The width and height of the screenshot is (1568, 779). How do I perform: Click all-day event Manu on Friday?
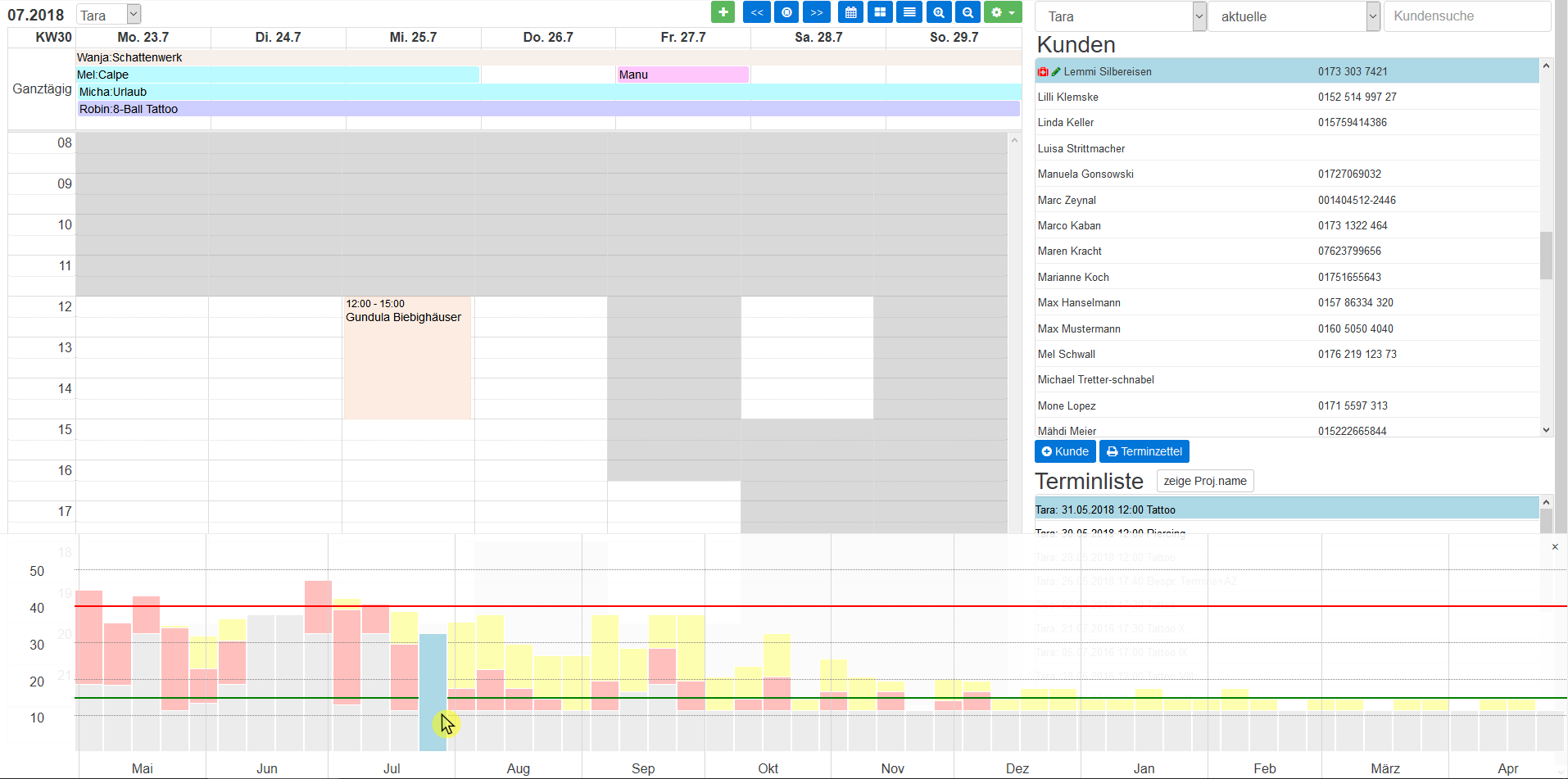682,75
